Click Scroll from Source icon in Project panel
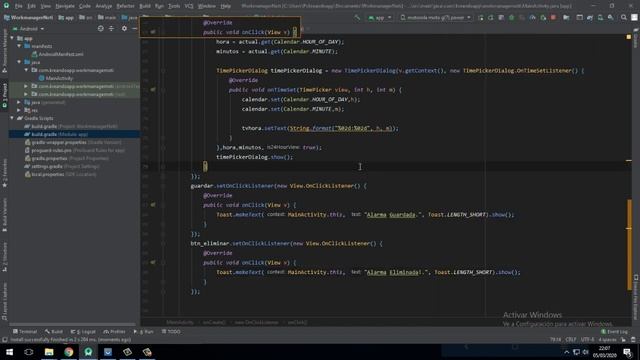Viewport: 640px width, 360px height. tap(100, 29)
